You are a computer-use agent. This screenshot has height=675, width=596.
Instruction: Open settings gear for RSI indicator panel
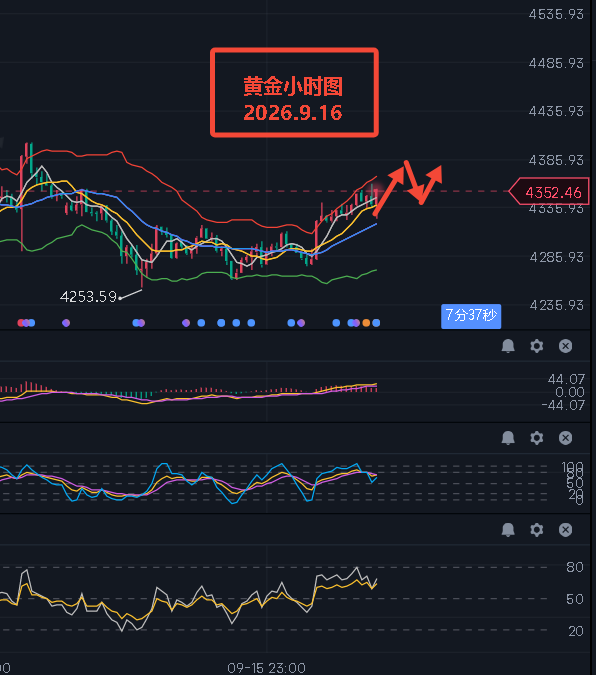click(x=537, y=529)
